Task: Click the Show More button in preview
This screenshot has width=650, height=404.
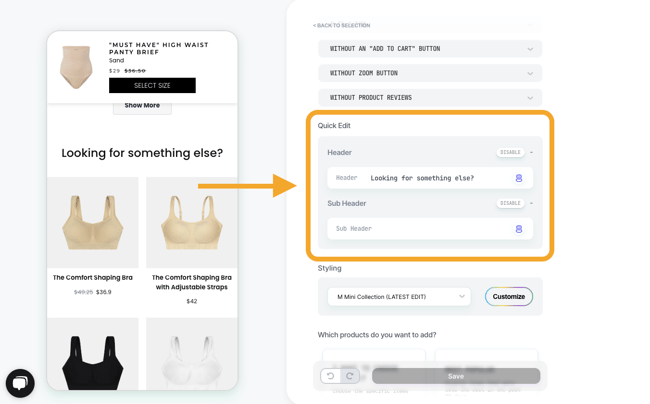Action: click(142, 105)
